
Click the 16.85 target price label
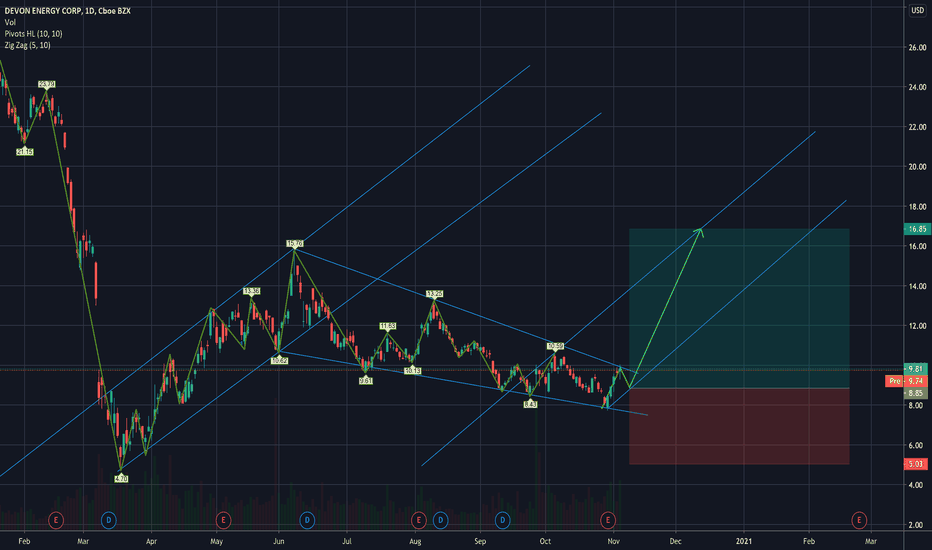pos(916,229)
